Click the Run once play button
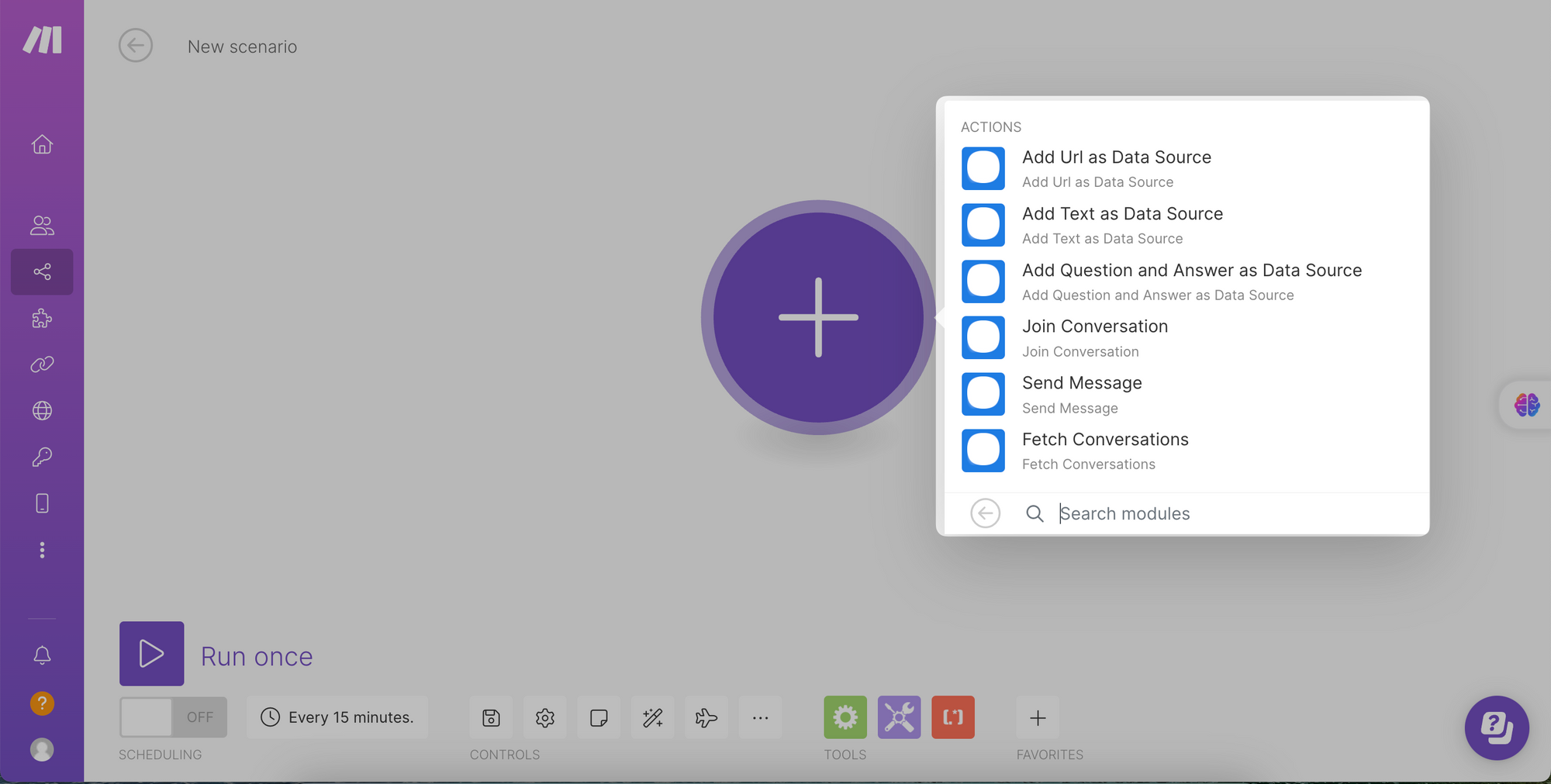Viewport: 1551px width, 784px height. click(x=152, y=654)
